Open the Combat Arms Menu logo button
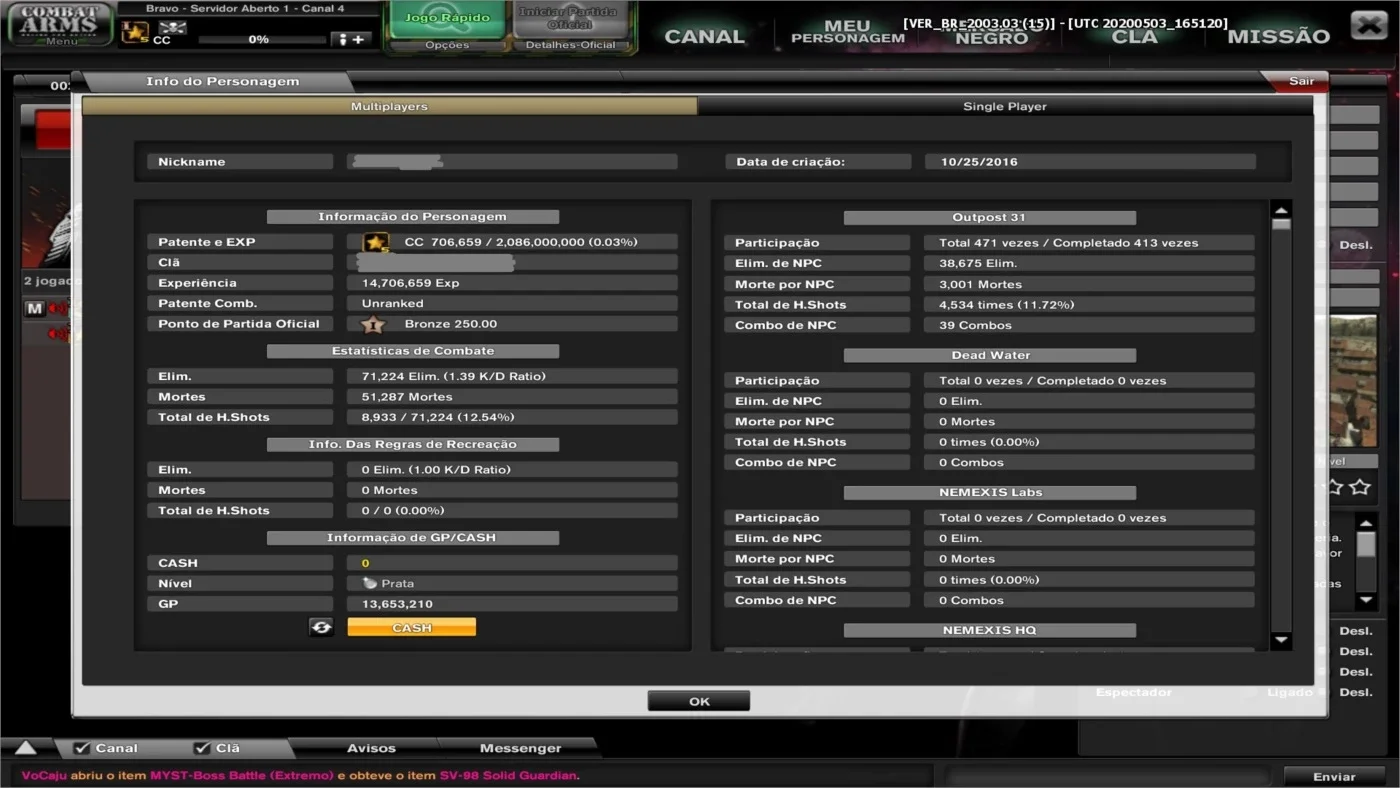 [x=60, y=24]
